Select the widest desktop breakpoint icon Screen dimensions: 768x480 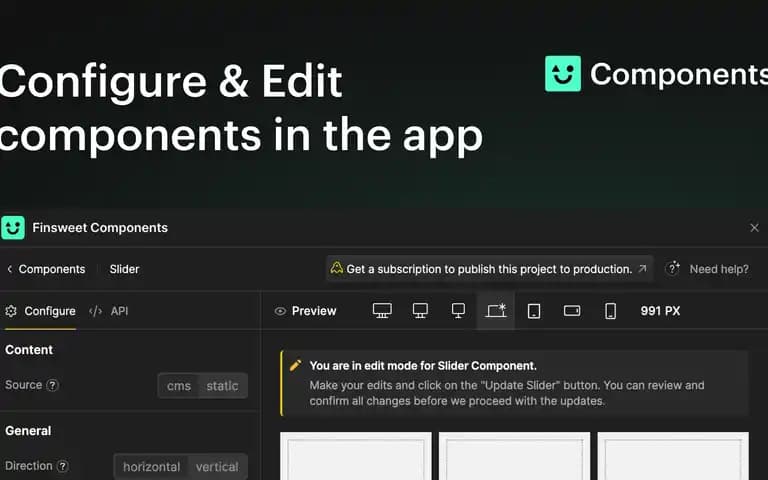pos(382,311)
